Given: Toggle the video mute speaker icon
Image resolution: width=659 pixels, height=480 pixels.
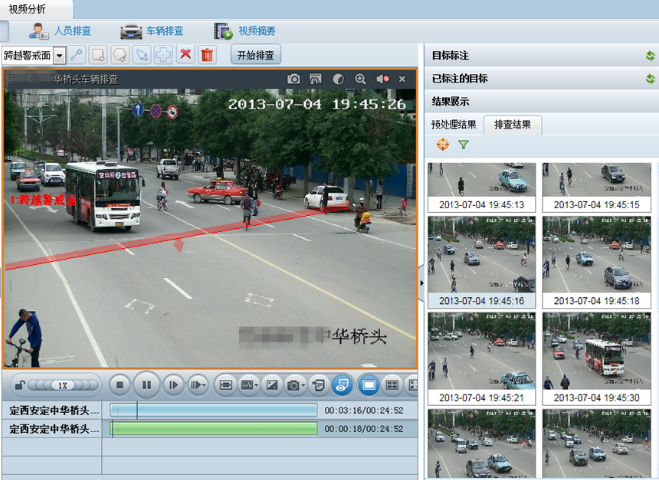Looking at the screenshot, I should click(382, 79).
